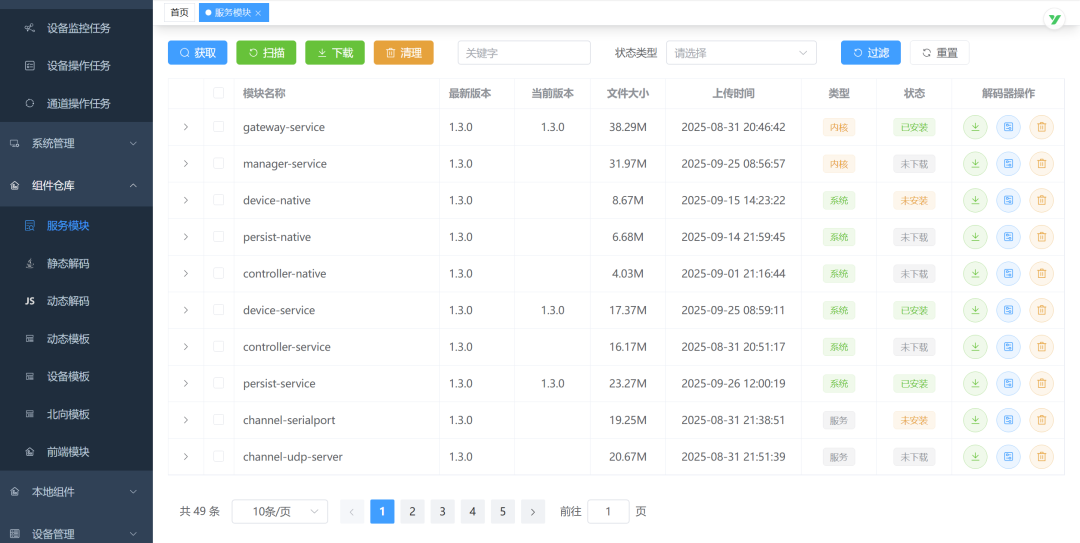The height and width of the screenshot is (543, 1080).
Task: Open the 状态类型 dropdown
Action: [x=741, y=53]
